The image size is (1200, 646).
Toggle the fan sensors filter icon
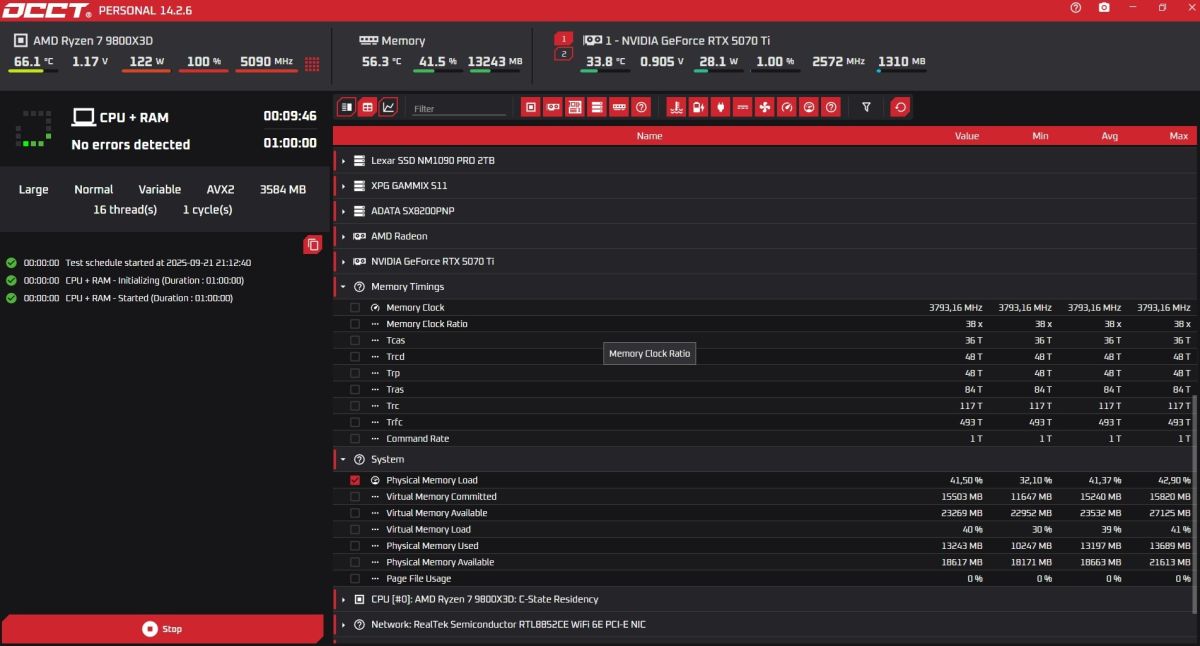coord(764,107)
